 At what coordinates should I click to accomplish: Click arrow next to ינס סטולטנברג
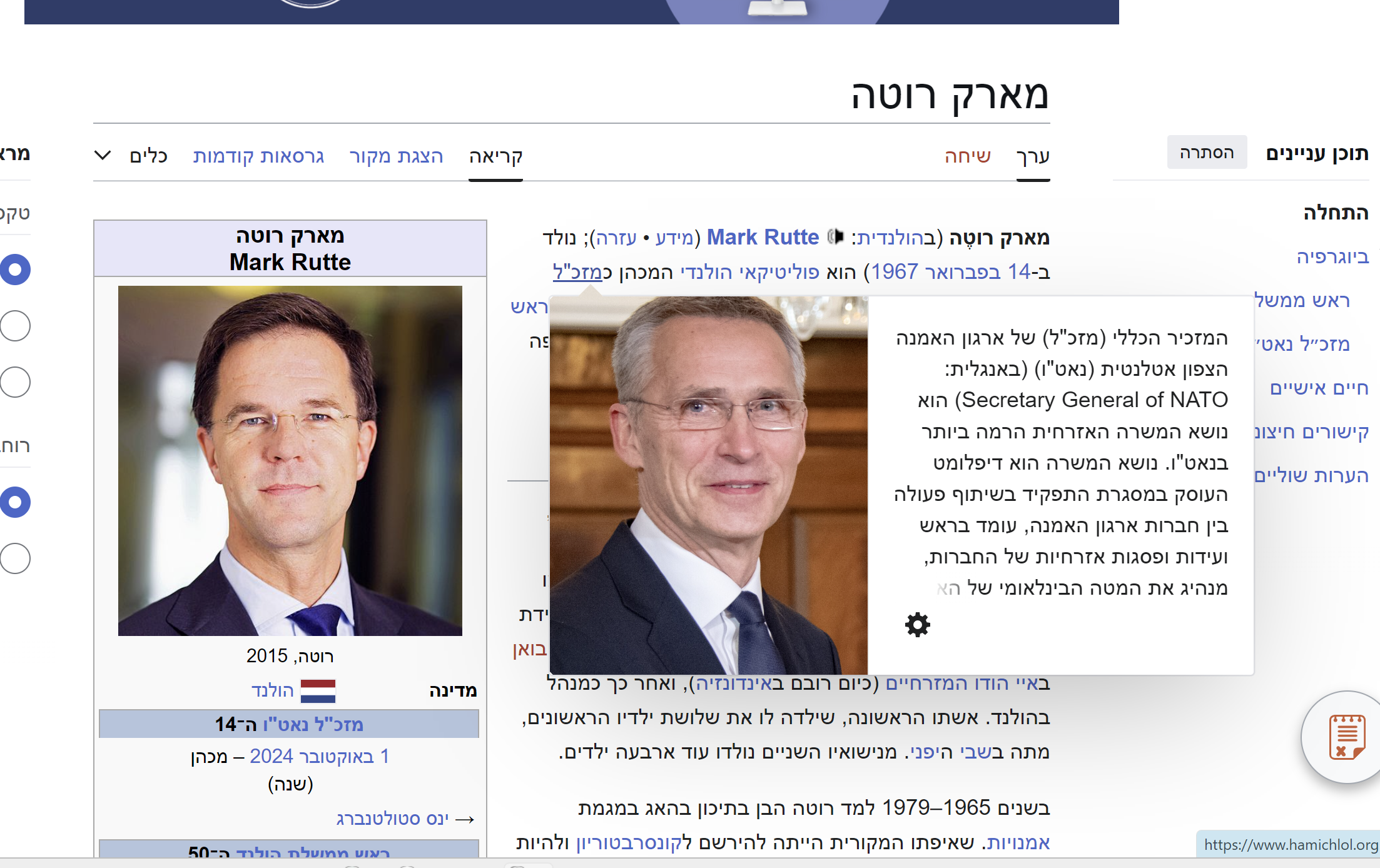465,819
